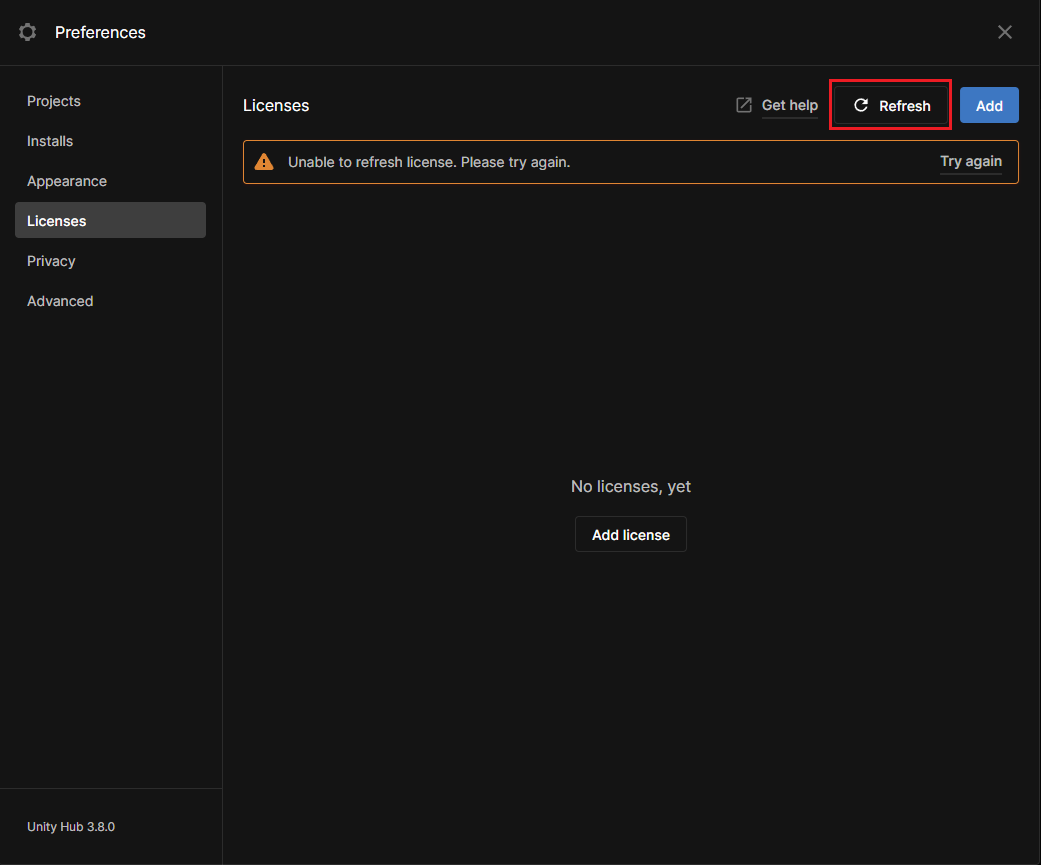Image resolution: width=1041 pixels, height=865 pixels.
Task: Open the Advanced settings section
Action: tap(60, 300)
